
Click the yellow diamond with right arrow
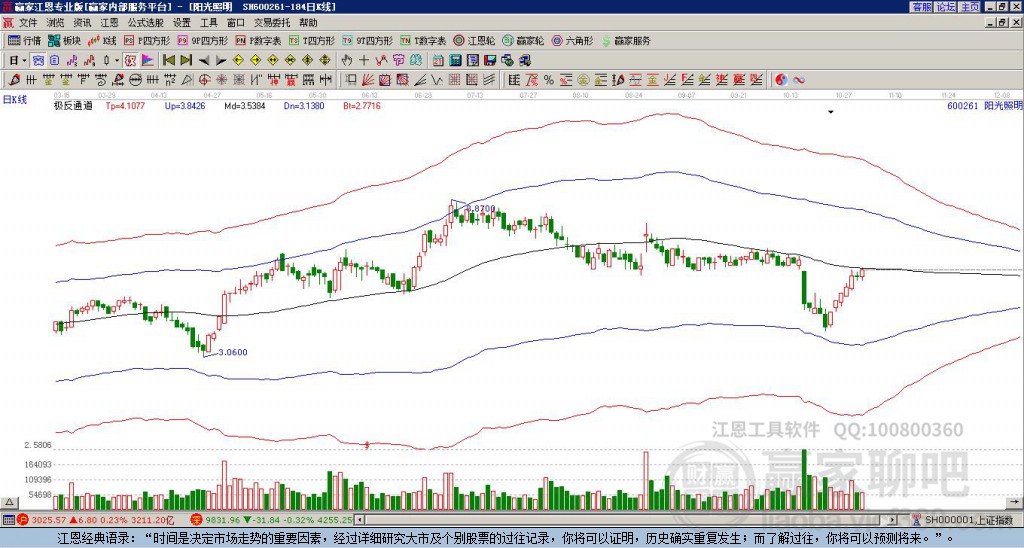click(x=255, y=61)
